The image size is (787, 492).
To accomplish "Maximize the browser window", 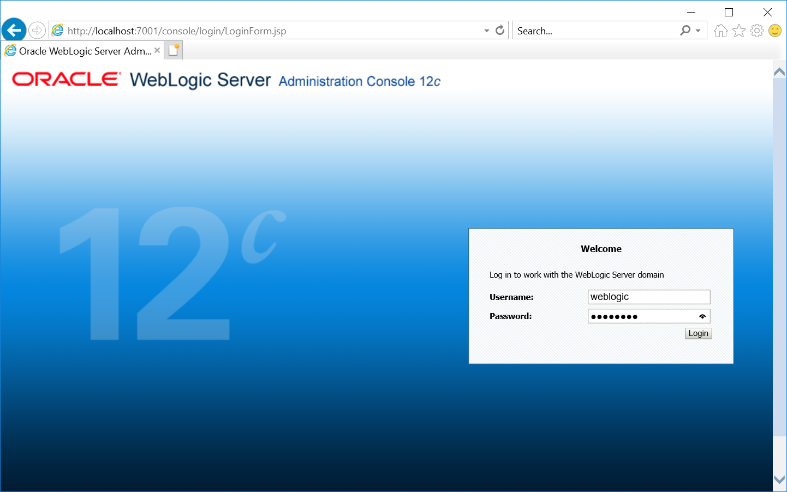I will click(x=729, y=12).
